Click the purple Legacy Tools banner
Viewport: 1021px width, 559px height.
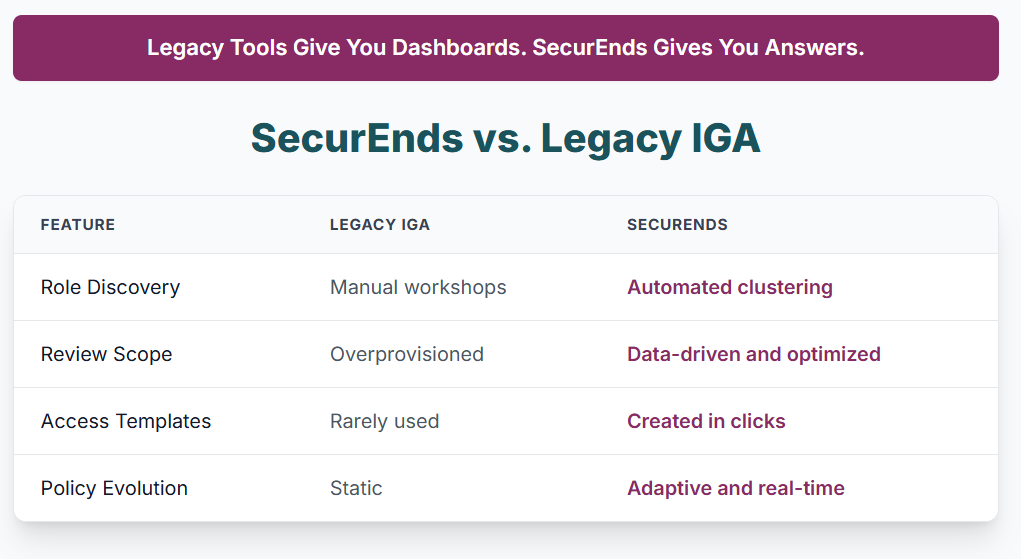pyautogui.click(x=505, y=48)
